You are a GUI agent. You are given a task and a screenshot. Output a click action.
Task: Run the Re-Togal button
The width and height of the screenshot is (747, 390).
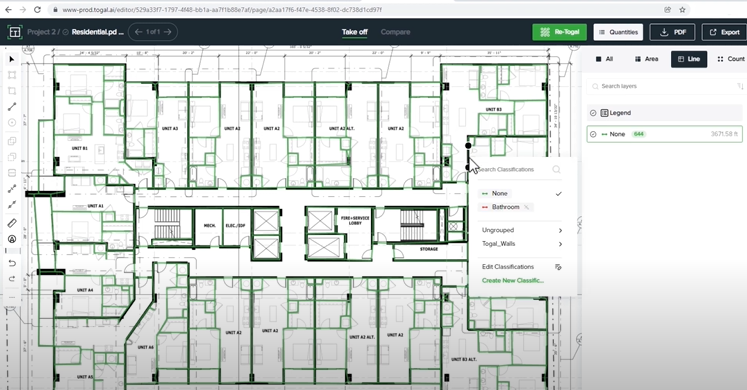coord(559,32)
